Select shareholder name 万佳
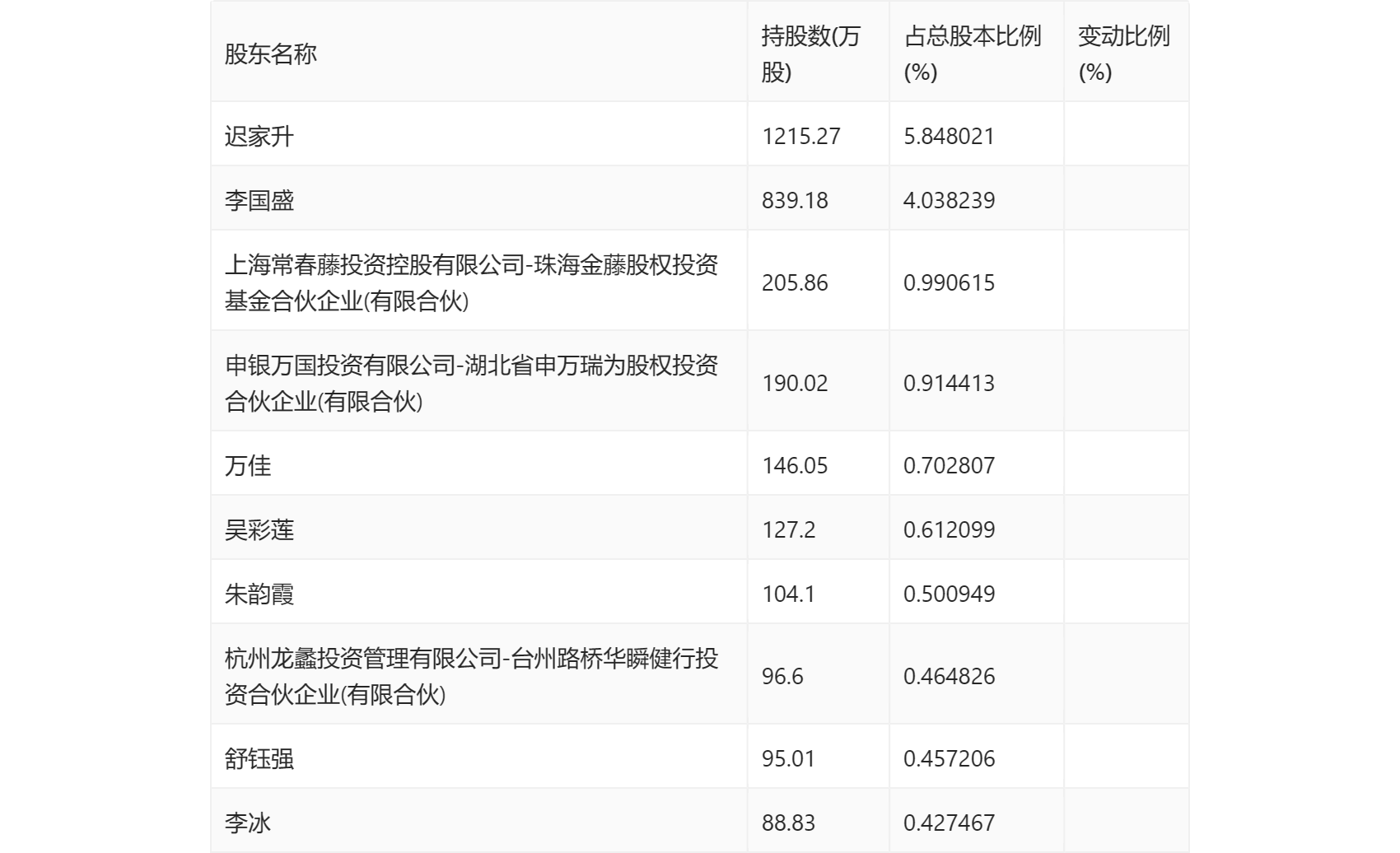The image size is (1400, 853). point(248,465)
